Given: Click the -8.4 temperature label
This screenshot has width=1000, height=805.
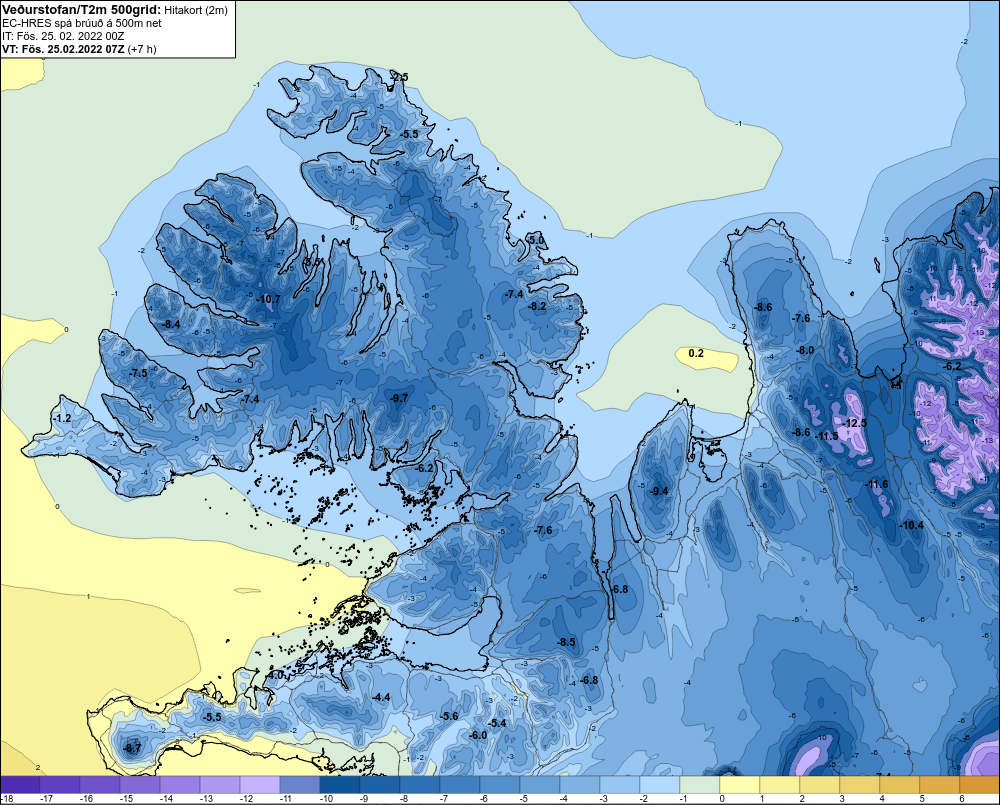Looking at the screenshot, I should point(171,324).
